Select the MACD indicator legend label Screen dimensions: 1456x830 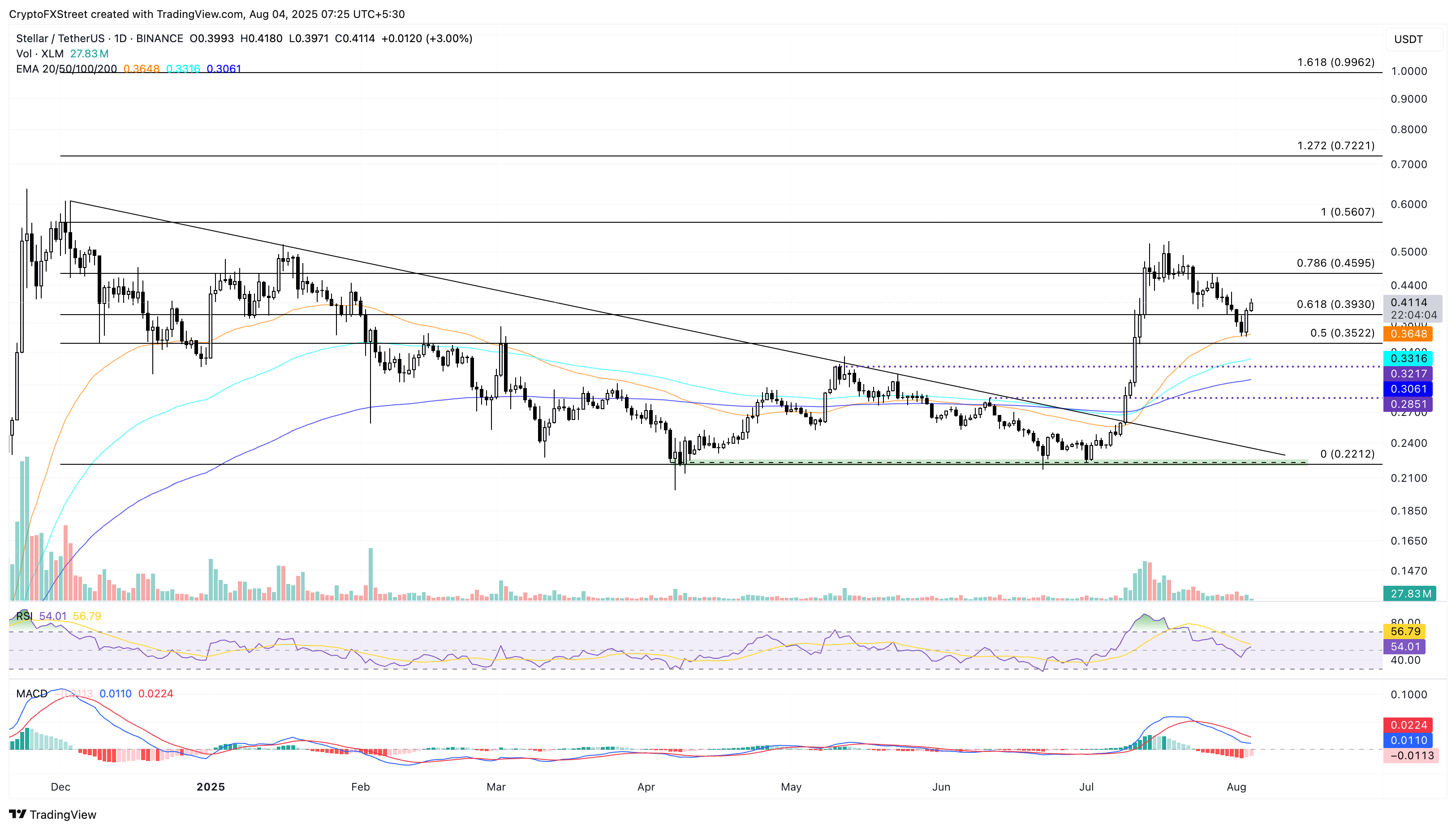[x=32, y=693]
